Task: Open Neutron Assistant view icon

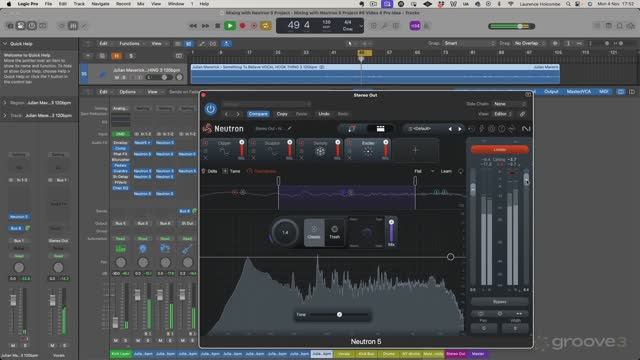Action: point(351,129)
